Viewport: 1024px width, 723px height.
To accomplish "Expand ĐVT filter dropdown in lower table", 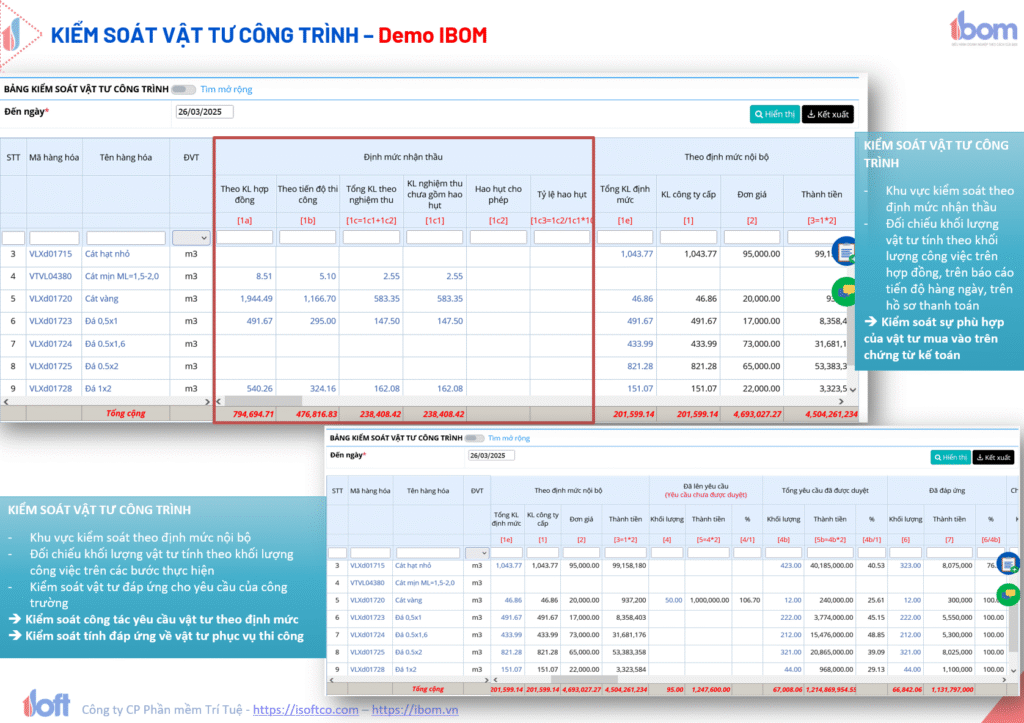I will [477, 553].
